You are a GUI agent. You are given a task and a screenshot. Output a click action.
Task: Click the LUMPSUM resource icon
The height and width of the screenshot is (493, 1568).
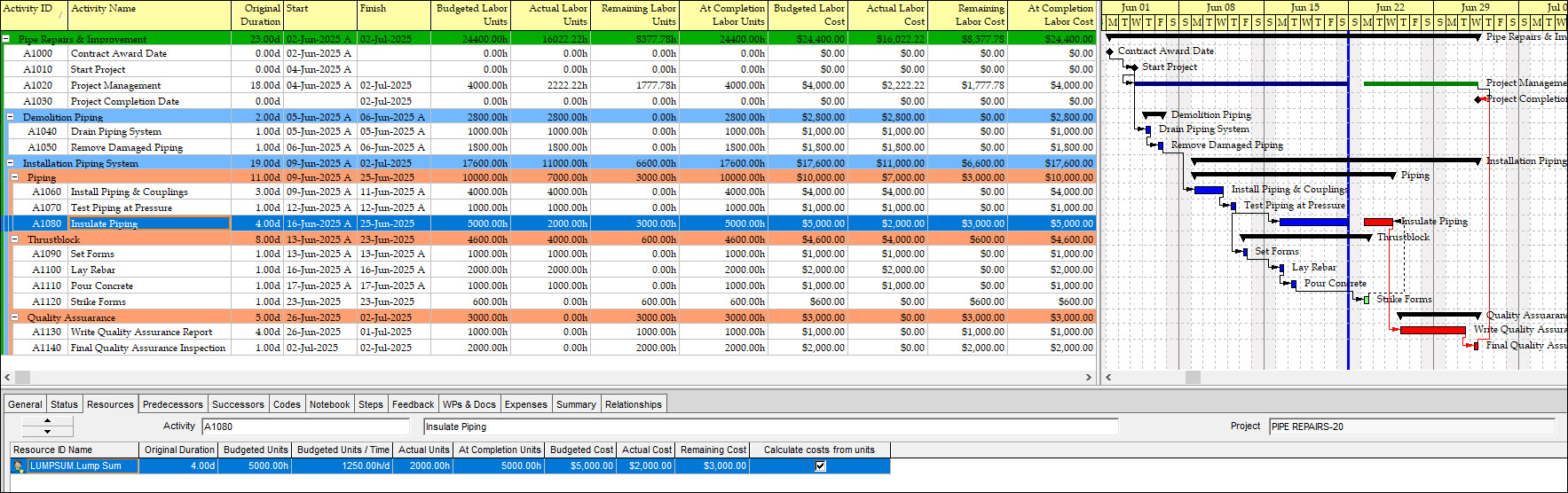(x=19, y=466)
